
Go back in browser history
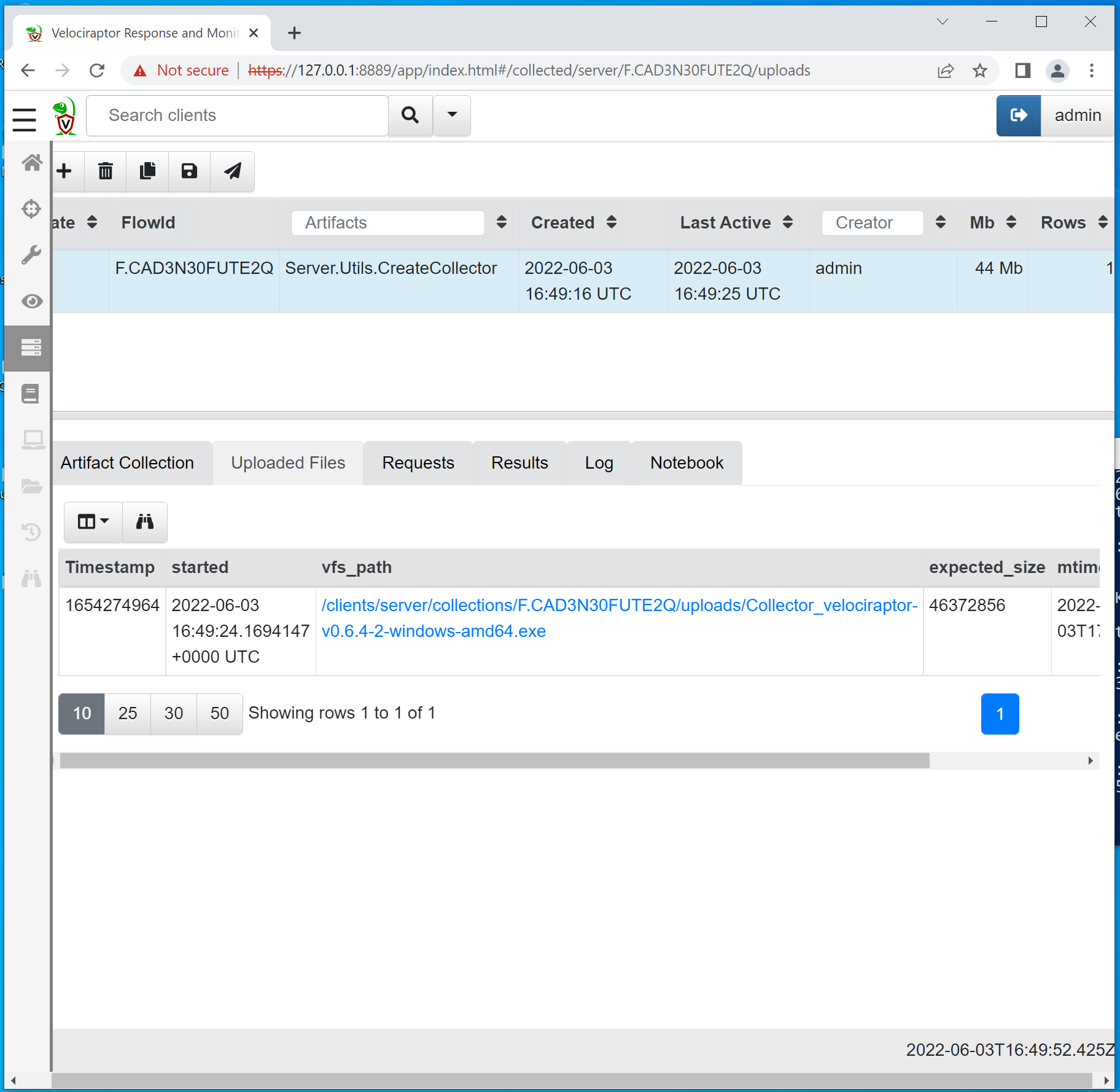[28, 71]
